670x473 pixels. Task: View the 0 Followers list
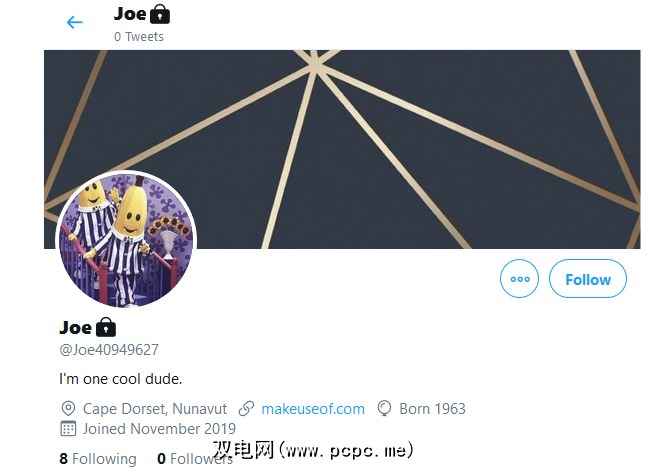click(x=195, y=458)
